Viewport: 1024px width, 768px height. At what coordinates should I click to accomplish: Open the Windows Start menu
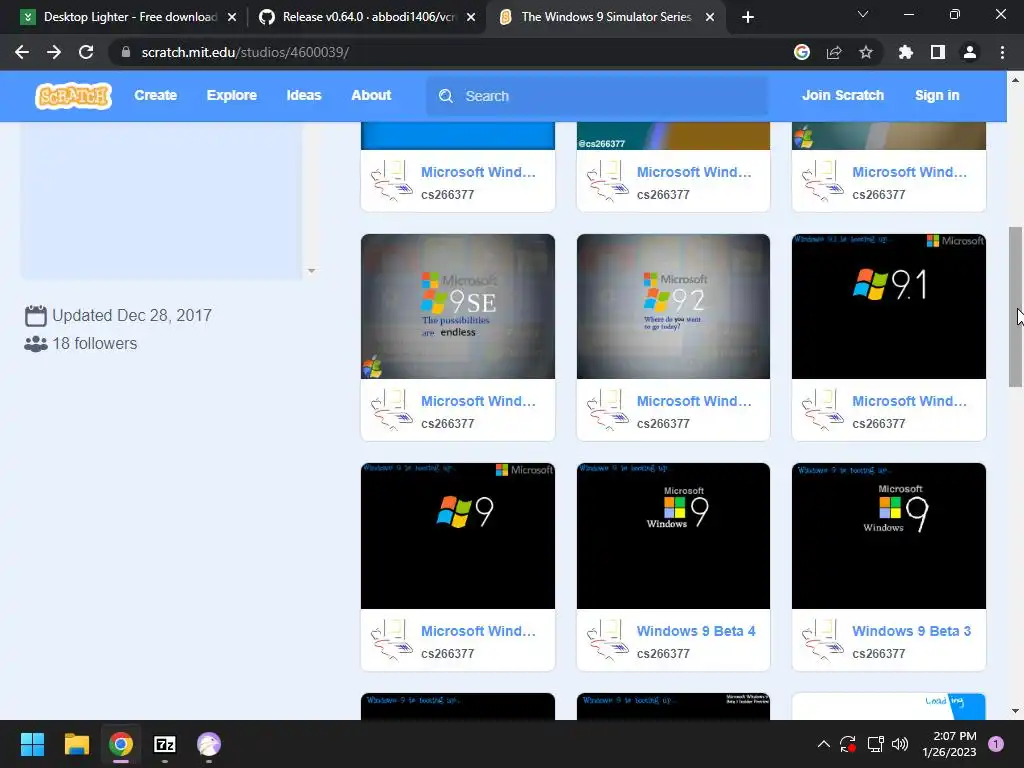pyautogui.click(x=32, y=744)
